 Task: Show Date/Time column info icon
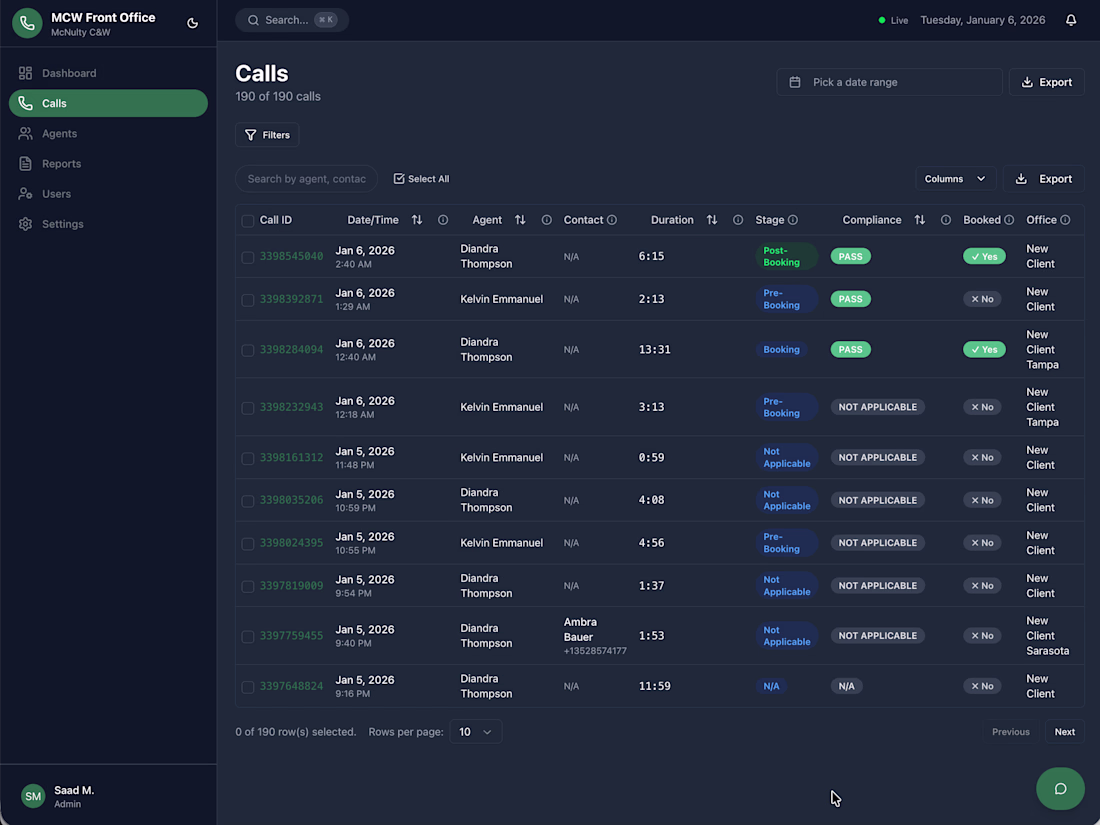[443, 220]
